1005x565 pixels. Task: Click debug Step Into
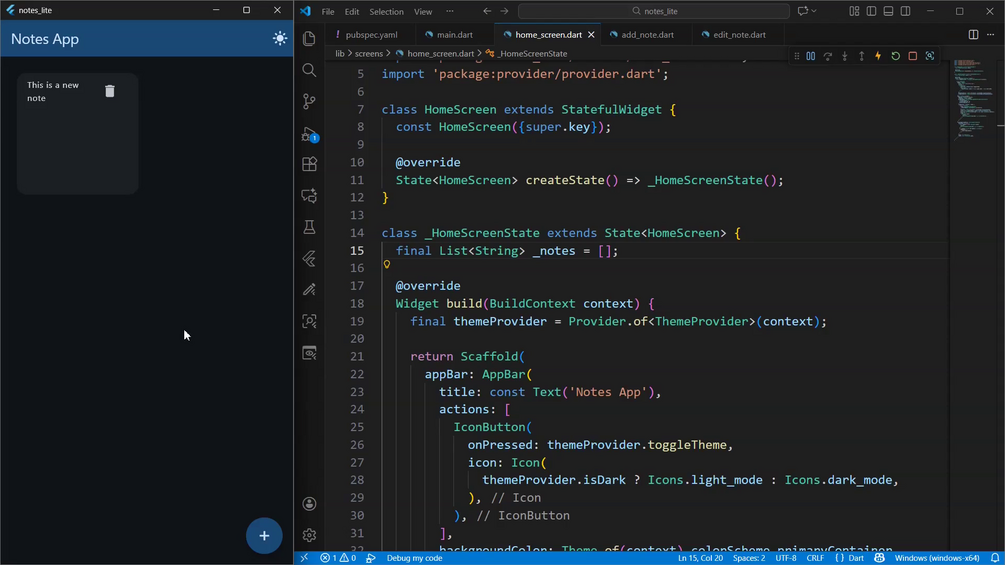[x=844, y=56]
